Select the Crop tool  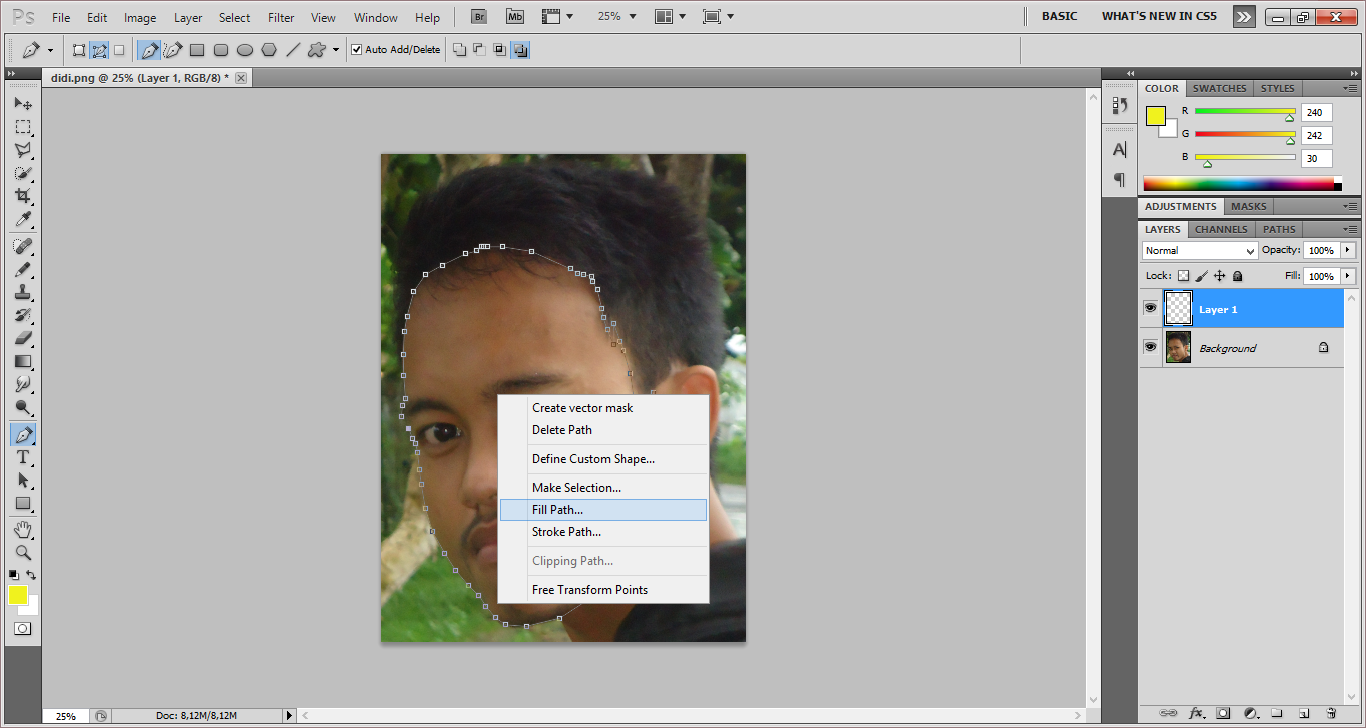pos(22,196)
